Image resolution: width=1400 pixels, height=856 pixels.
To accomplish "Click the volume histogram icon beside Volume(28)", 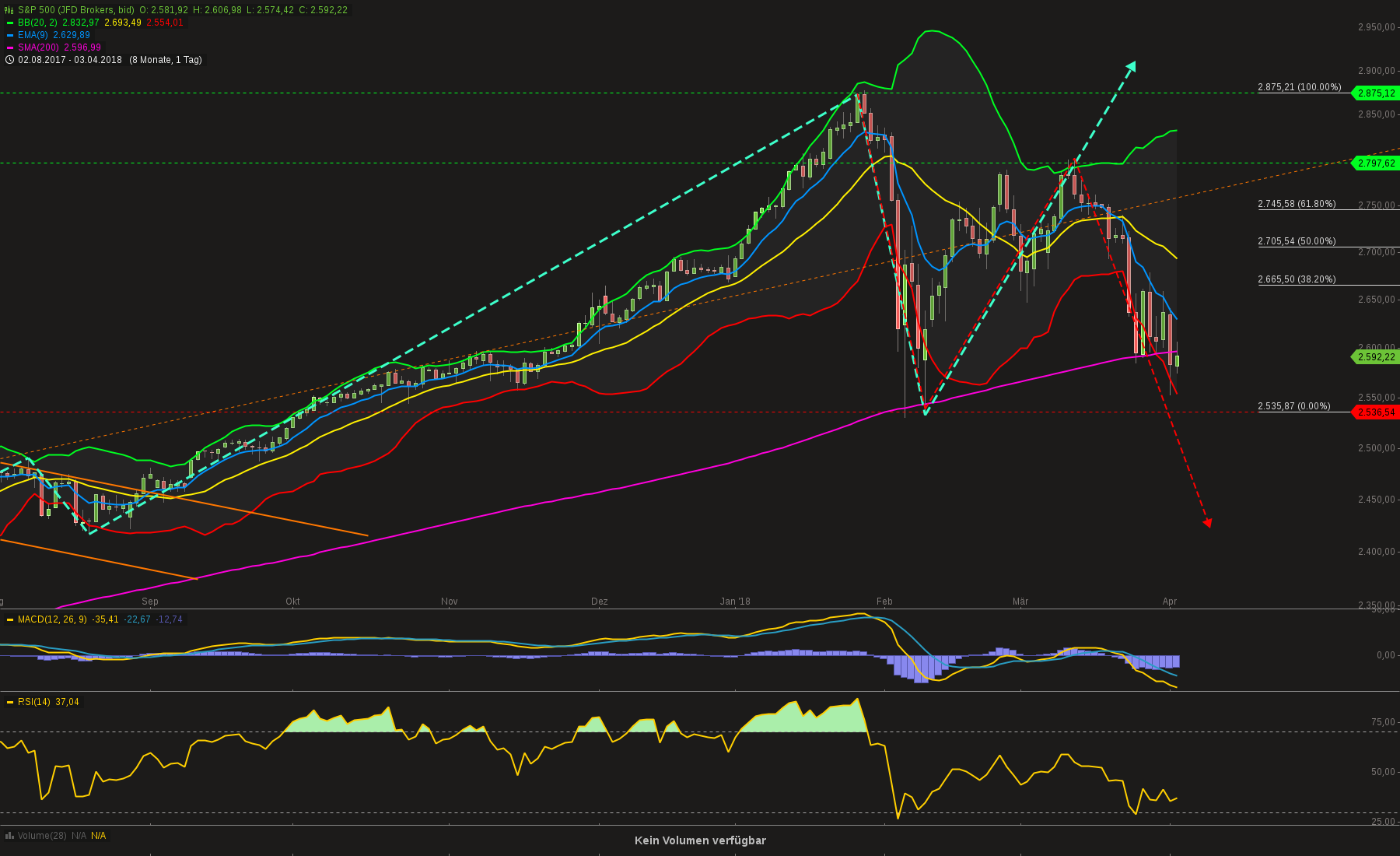I will (9, 835).
